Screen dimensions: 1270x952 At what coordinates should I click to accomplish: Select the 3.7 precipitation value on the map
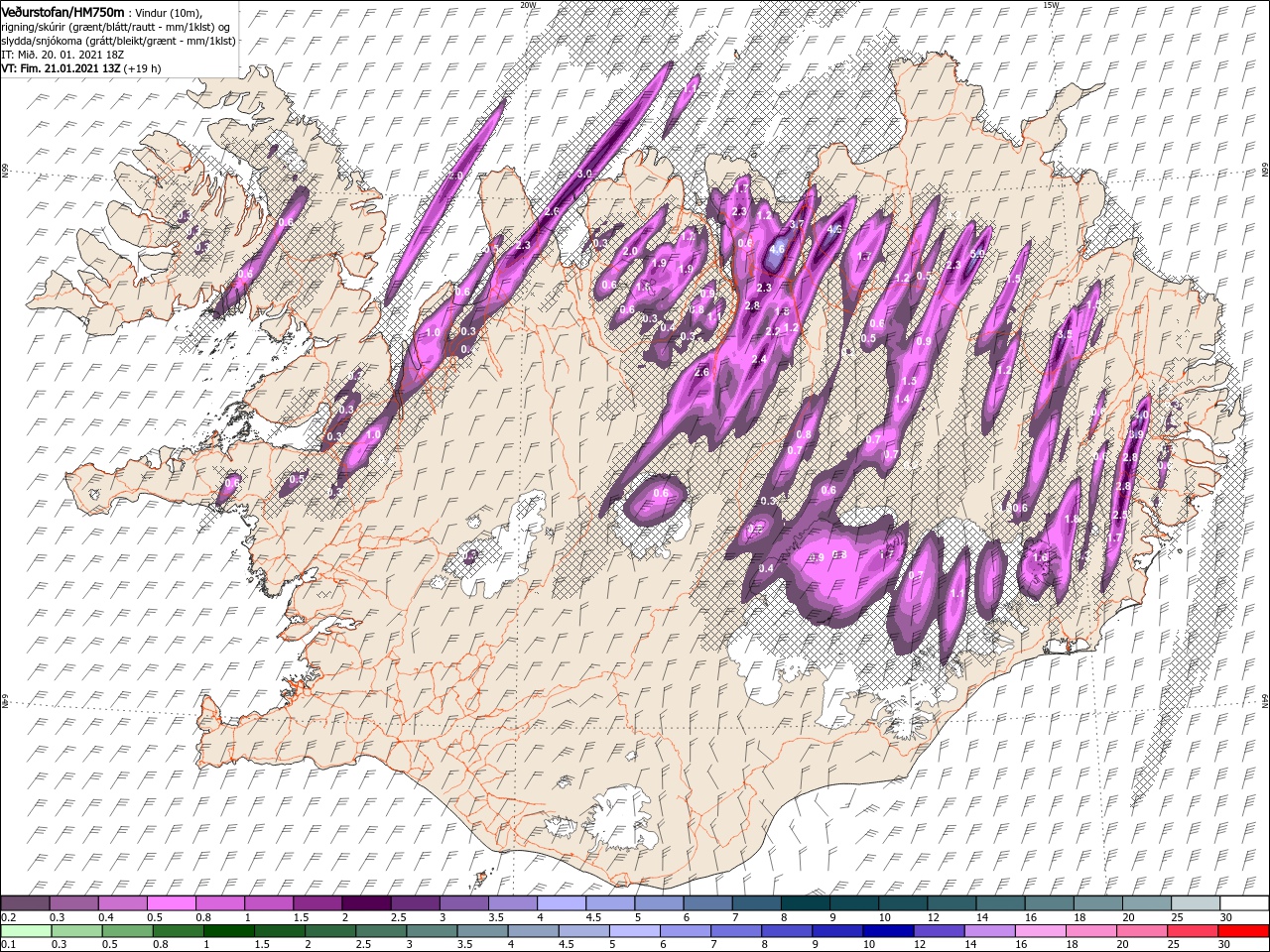pos(796,225)
